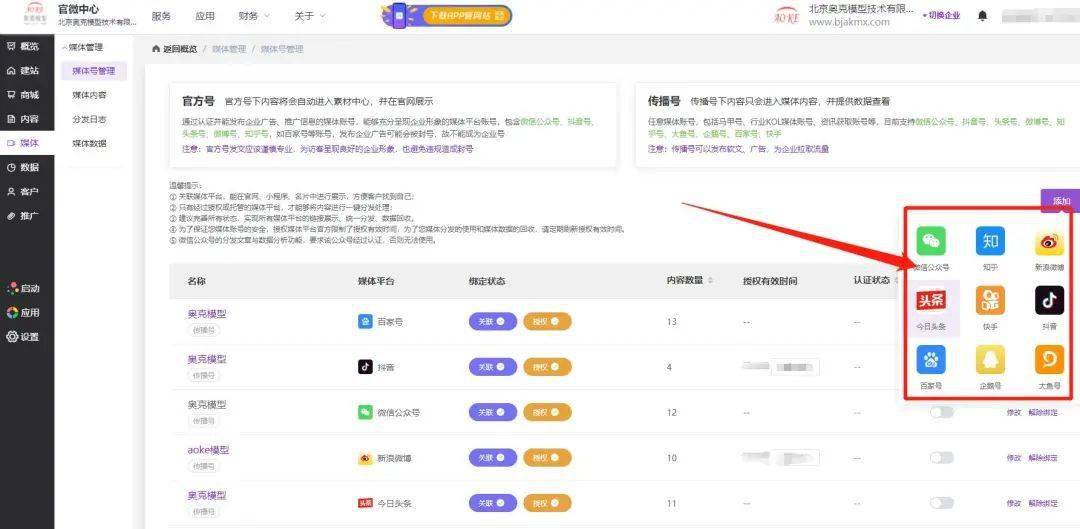
Task: Open 启动 in the left sidebar
Action: pos(23,288)
